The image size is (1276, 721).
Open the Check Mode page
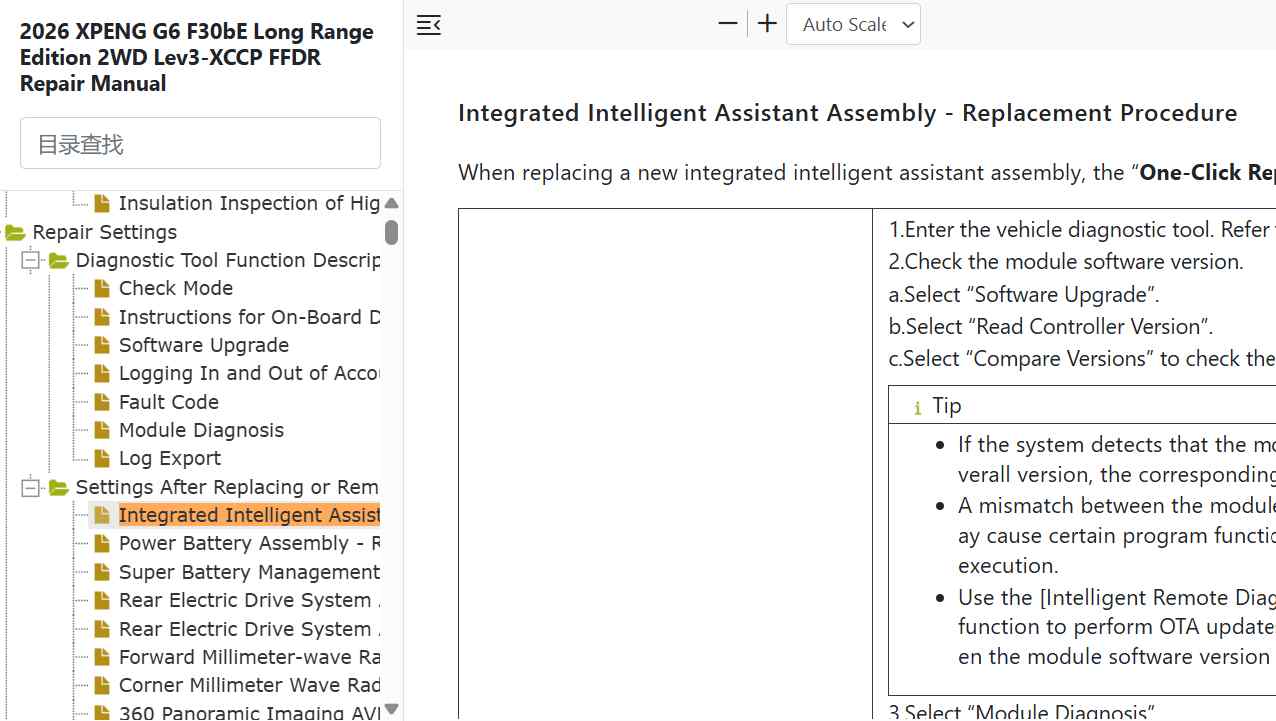tap(176, 288)
